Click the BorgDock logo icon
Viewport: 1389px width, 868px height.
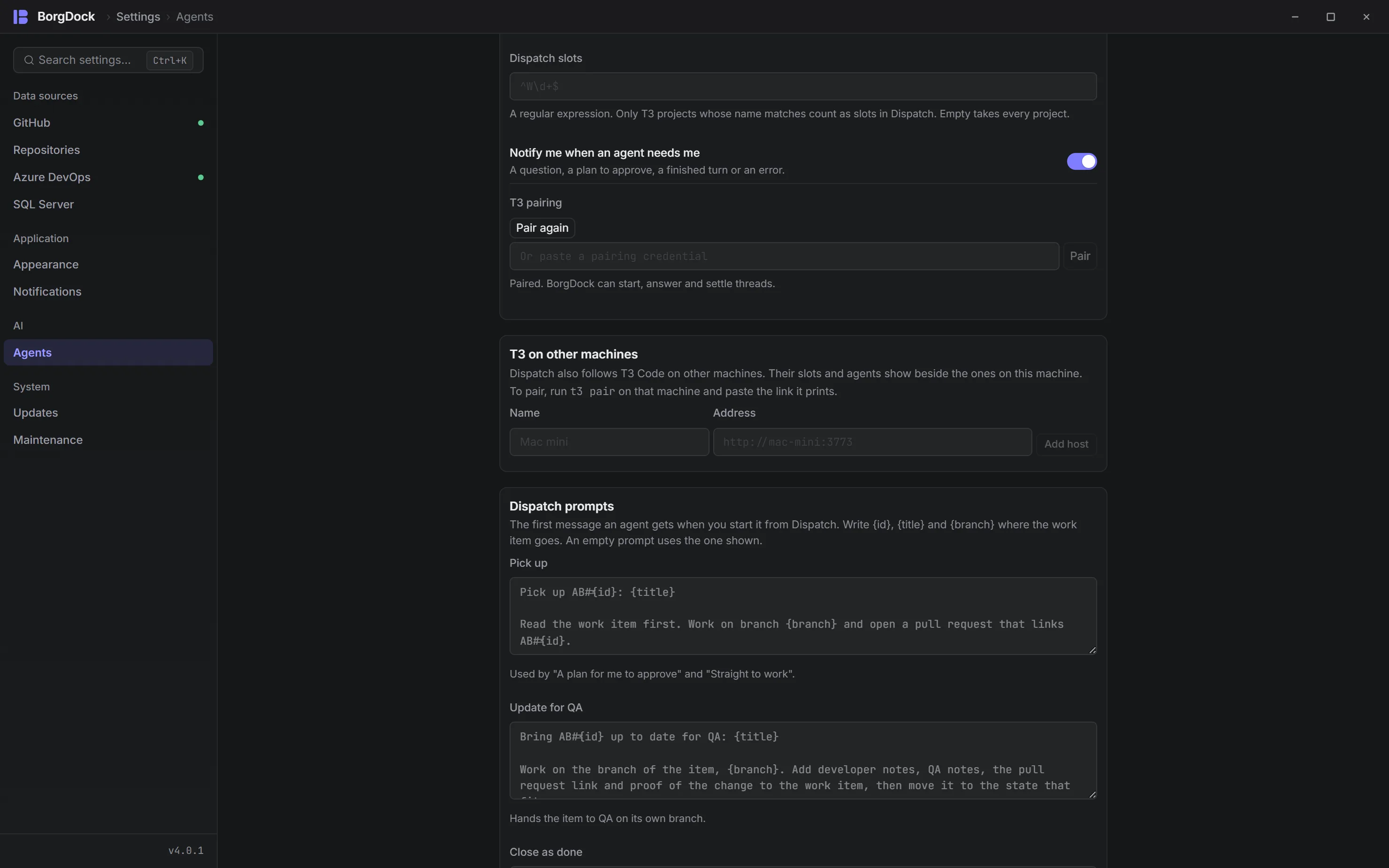tap(21, 16)
